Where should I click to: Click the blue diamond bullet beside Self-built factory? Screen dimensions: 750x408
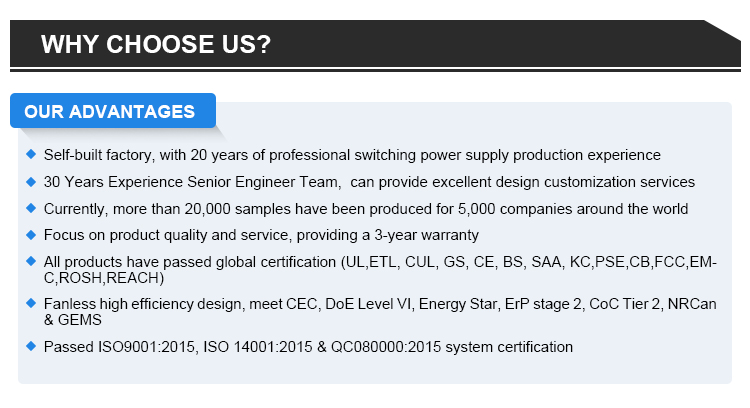31,154
